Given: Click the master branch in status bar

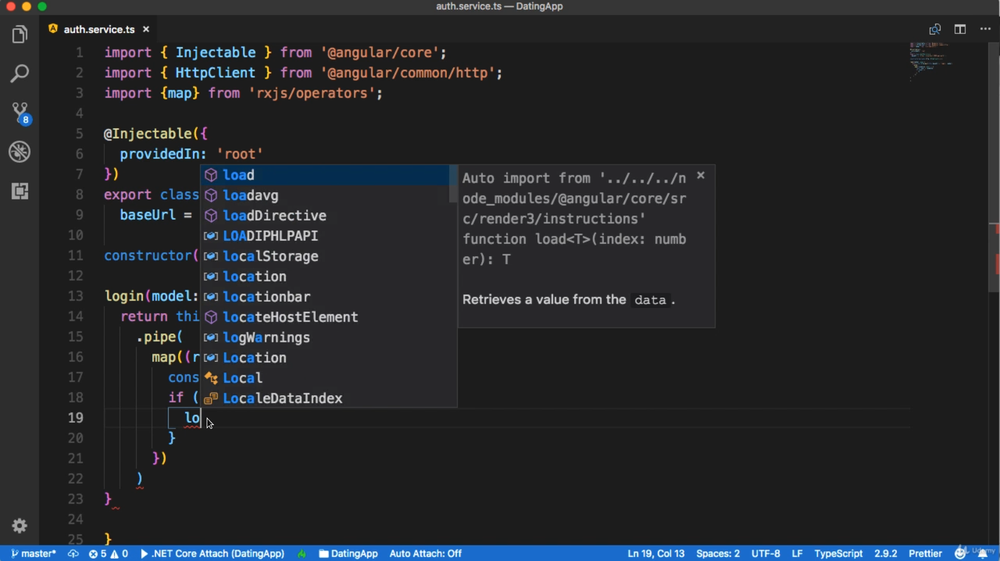Looking at the screenshot, I should click(33, 553).
